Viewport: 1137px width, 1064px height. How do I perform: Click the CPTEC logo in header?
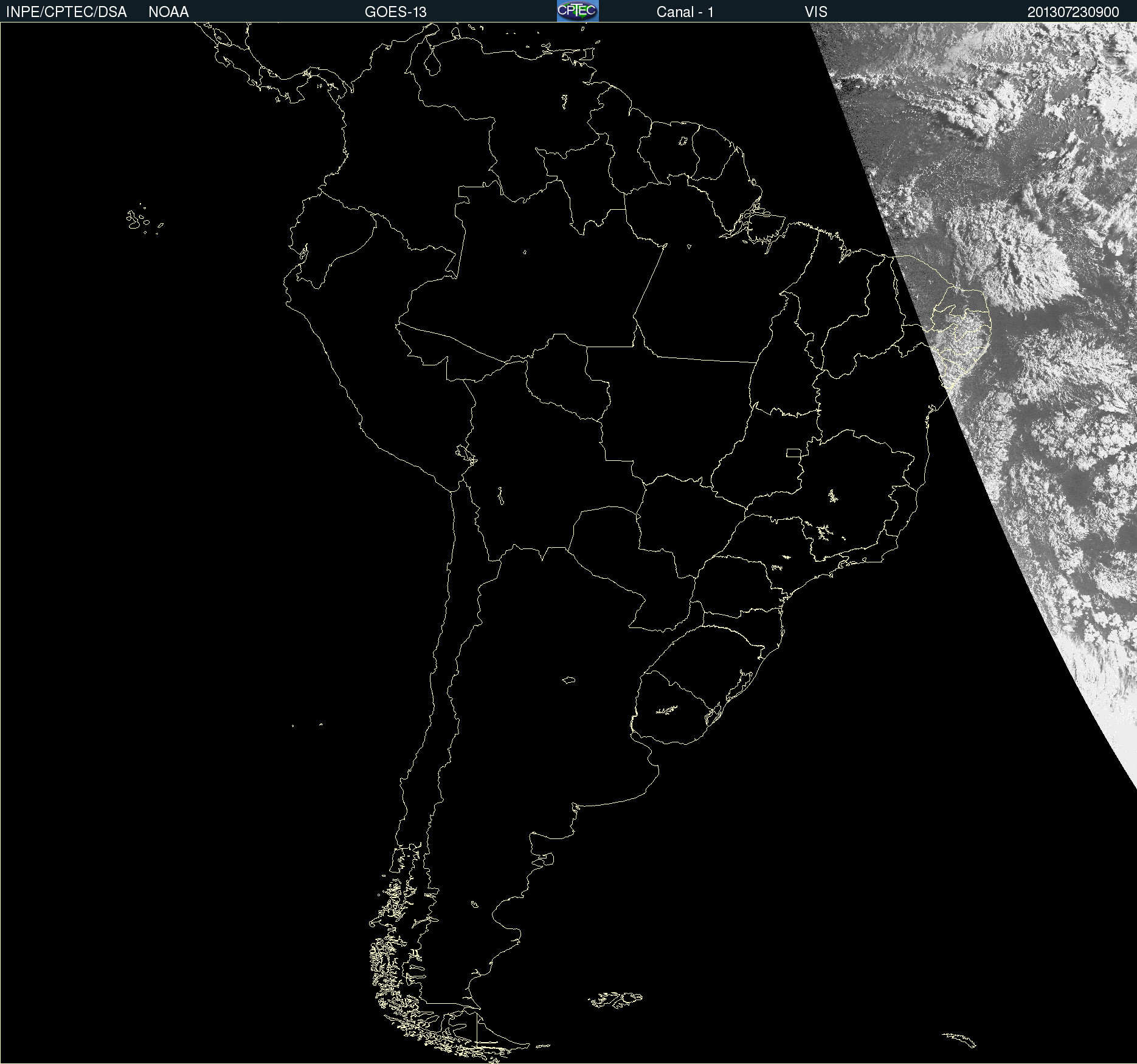578,11
